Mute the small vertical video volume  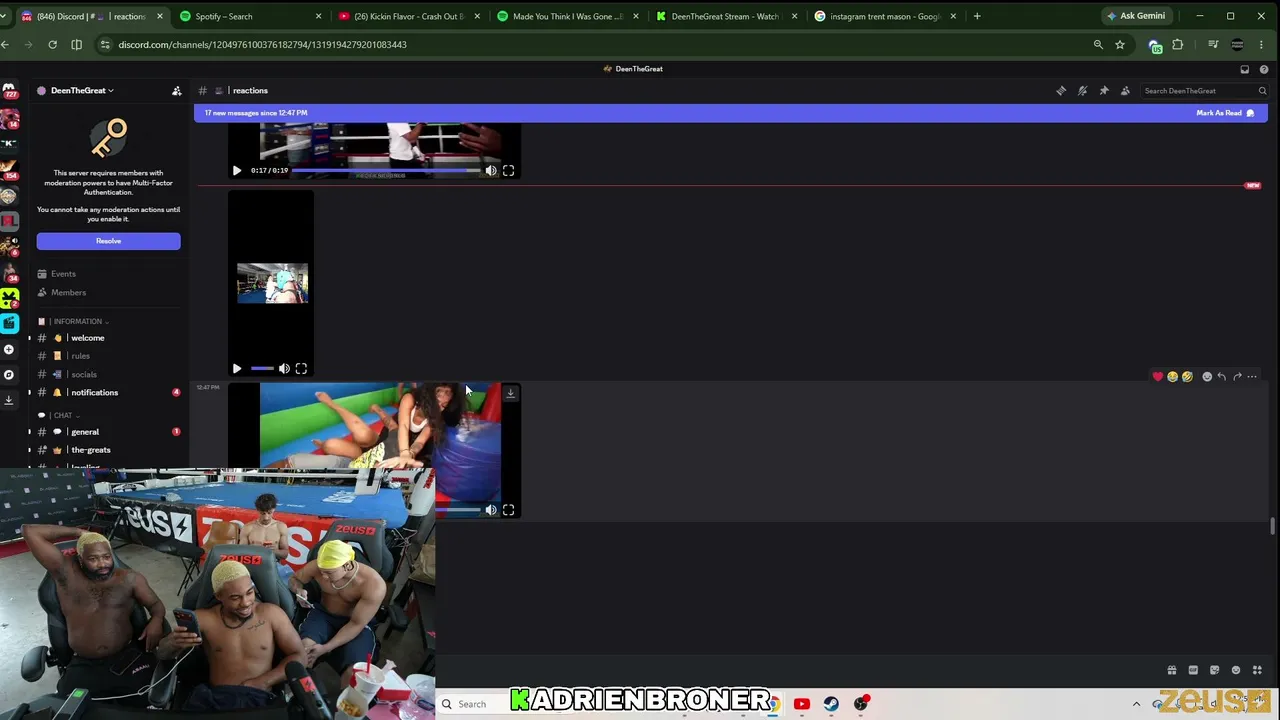[284, 369]
